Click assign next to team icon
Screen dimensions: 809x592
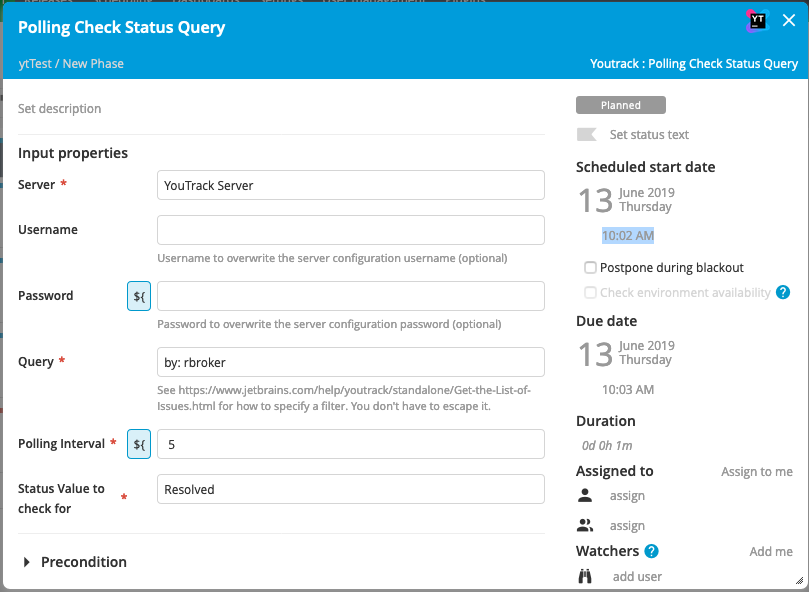(627, 525)
